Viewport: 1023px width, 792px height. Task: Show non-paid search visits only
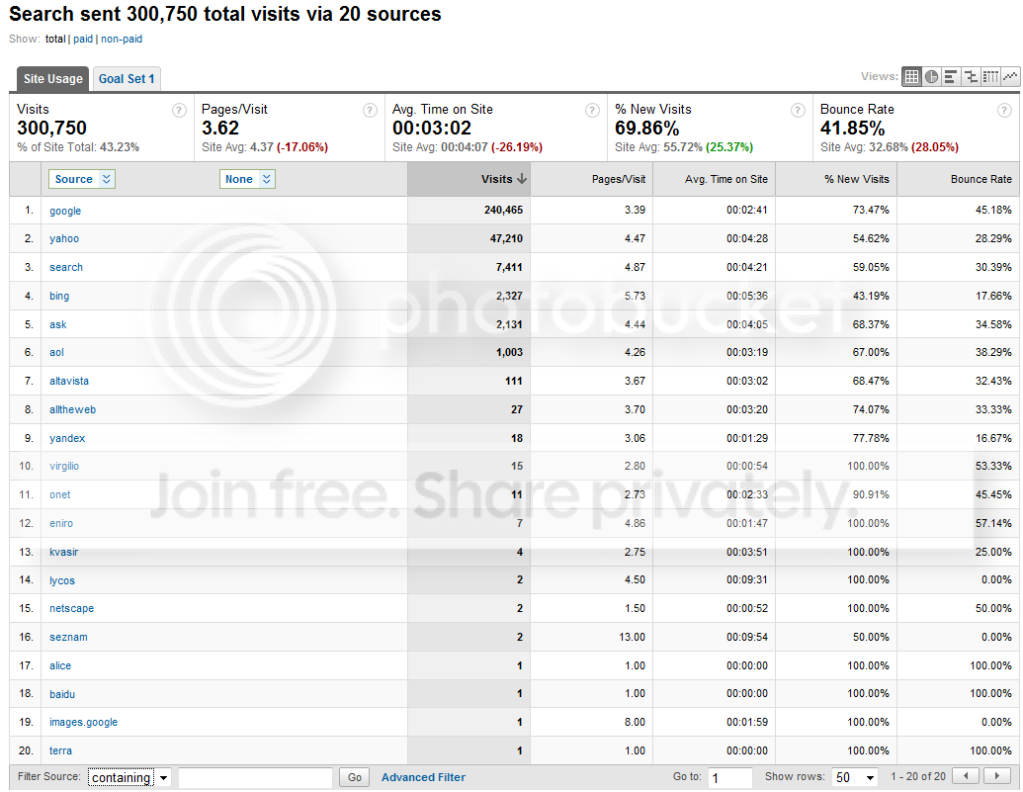coord(121,39)
